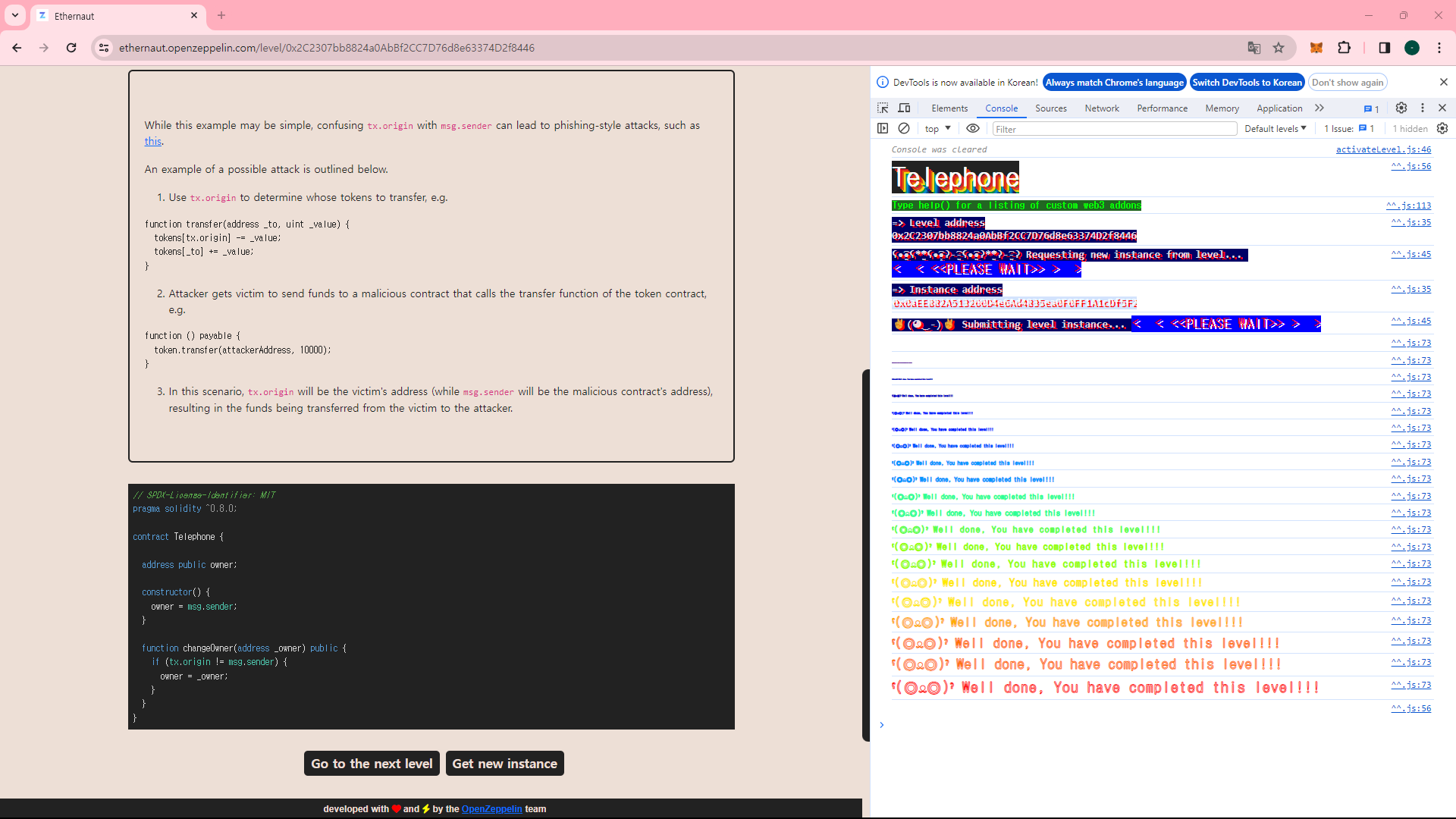The image size is (1456, 819).
Task: Open the MetaMask fox extension
Action: (x=1316, y=48)
